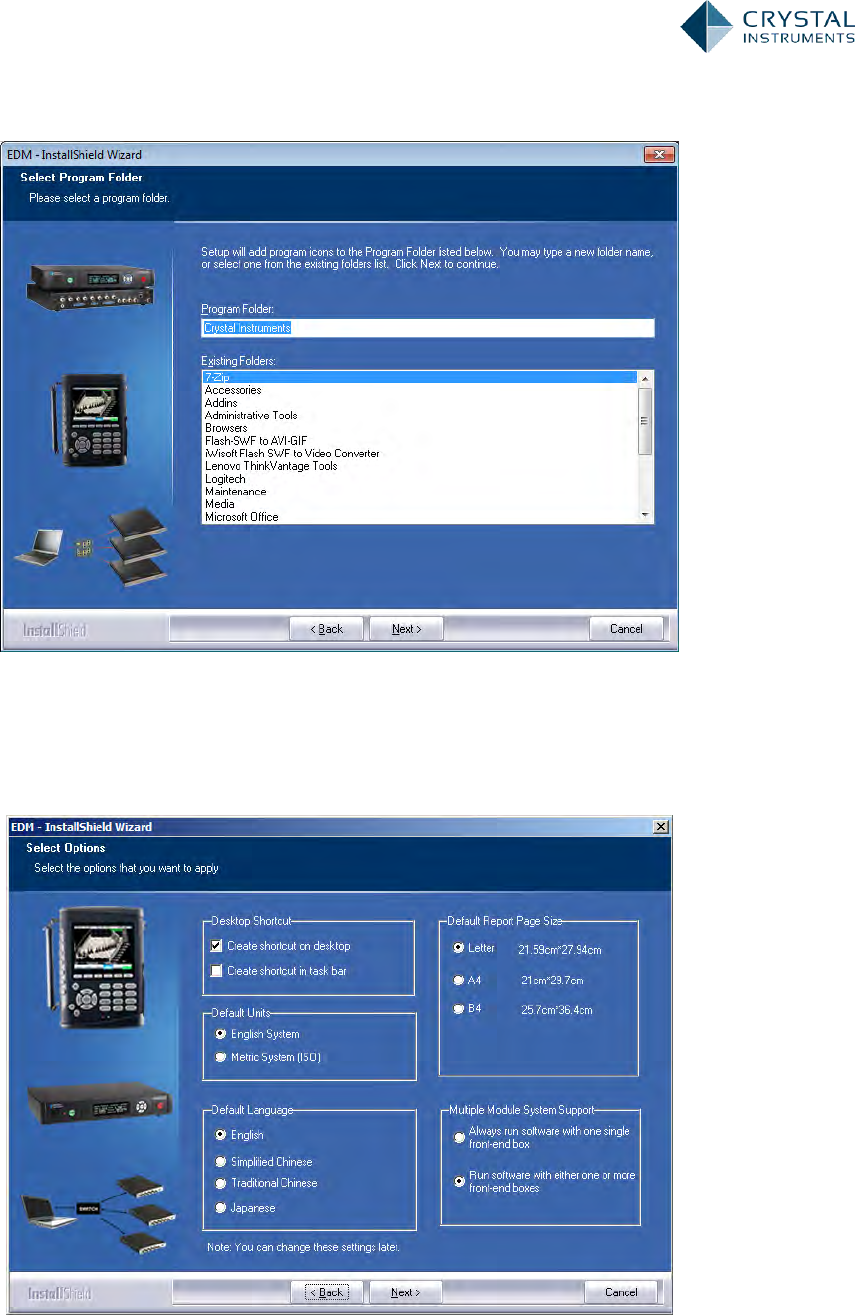855x1315 pixels.
Task: Choose Japanese language
Action: coord(219,1208)
